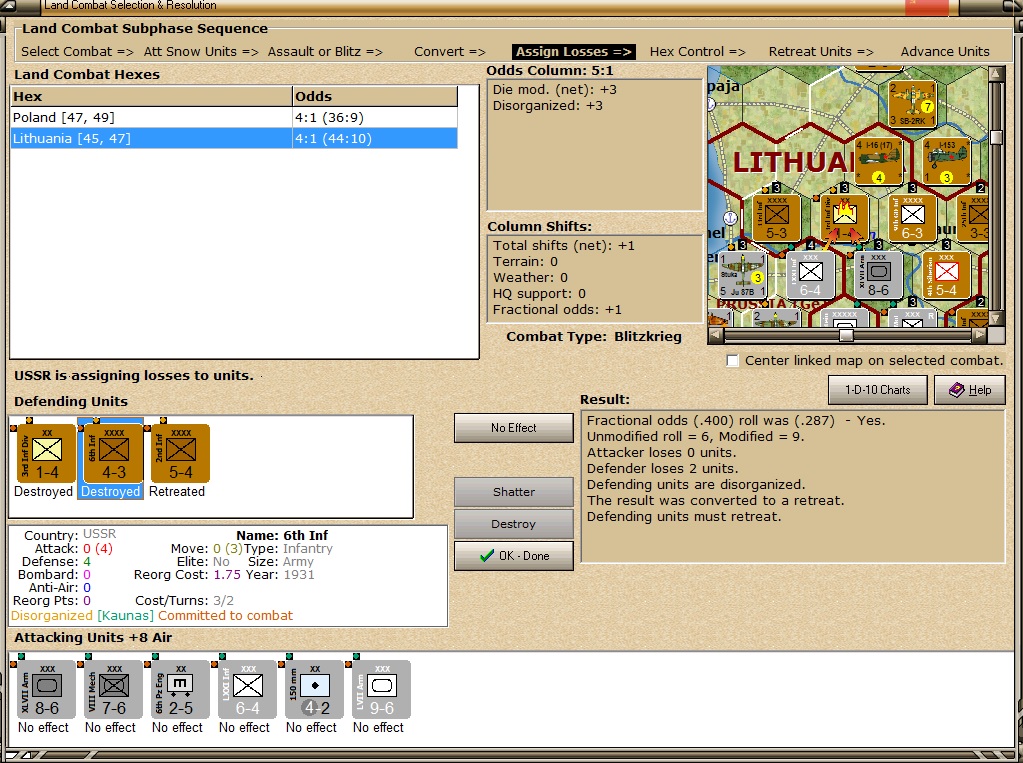Click the [Kaunas] location text

click(x=125, y=615)
